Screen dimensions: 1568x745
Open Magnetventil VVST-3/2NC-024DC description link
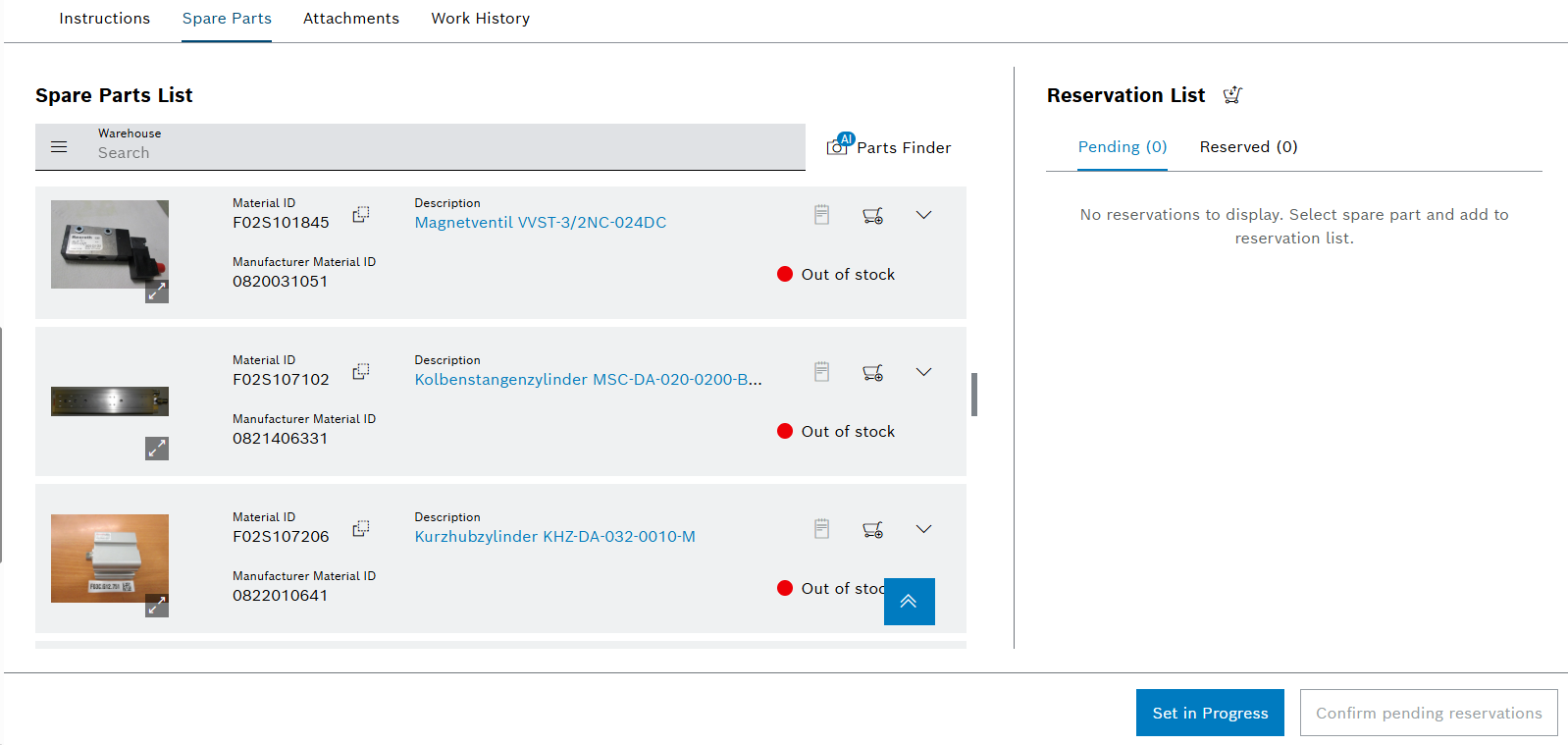(540, 223)
